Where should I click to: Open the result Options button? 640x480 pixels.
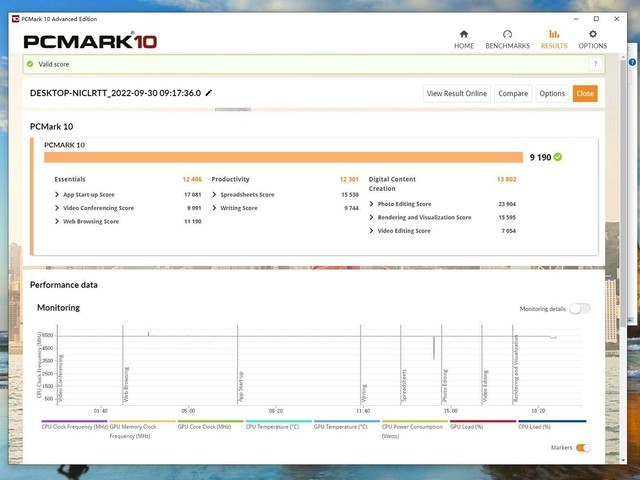click(552, 93)
